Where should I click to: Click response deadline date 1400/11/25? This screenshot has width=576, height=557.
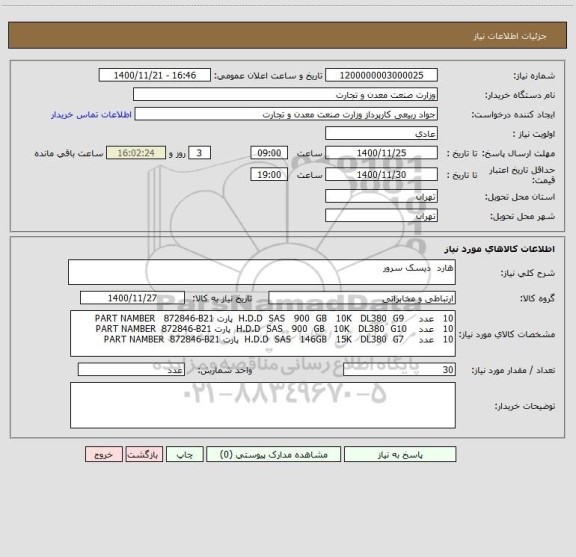pyautogui.click(x=381, y=152)
